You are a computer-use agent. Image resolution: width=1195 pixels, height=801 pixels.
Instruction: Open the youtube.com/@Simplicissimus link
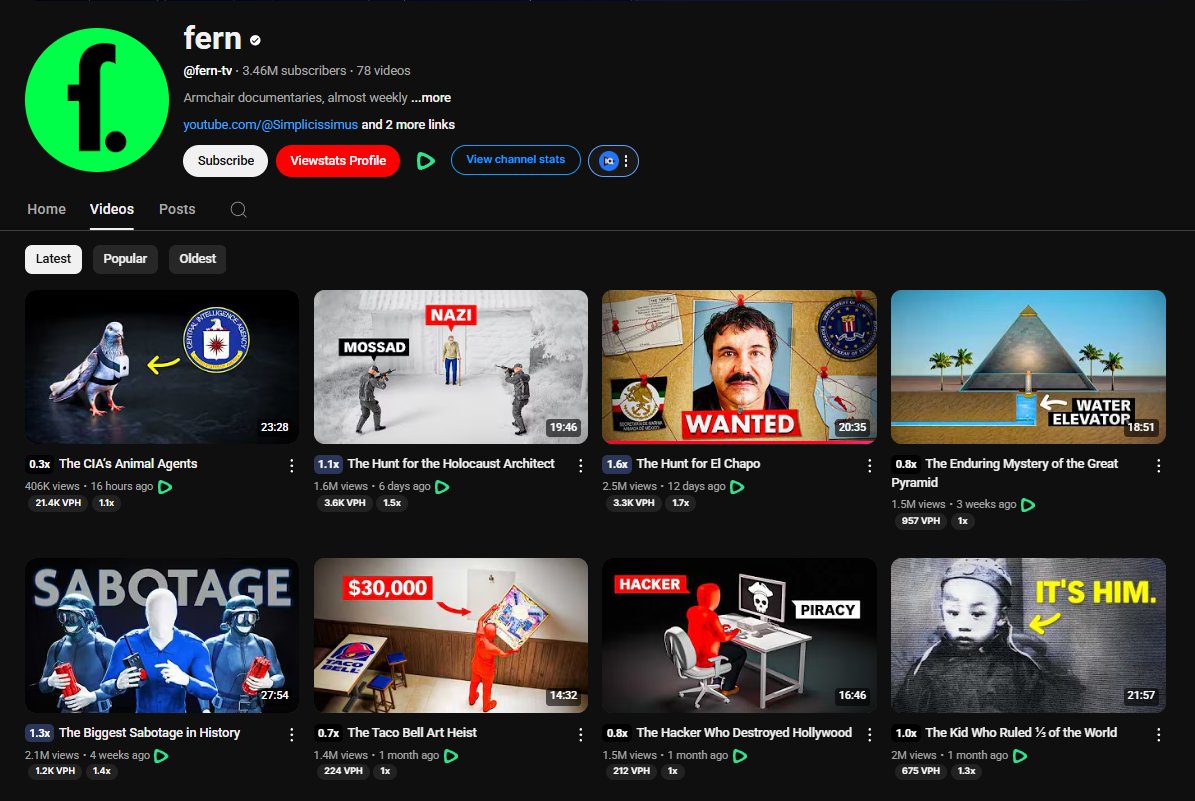pos(271,124)
